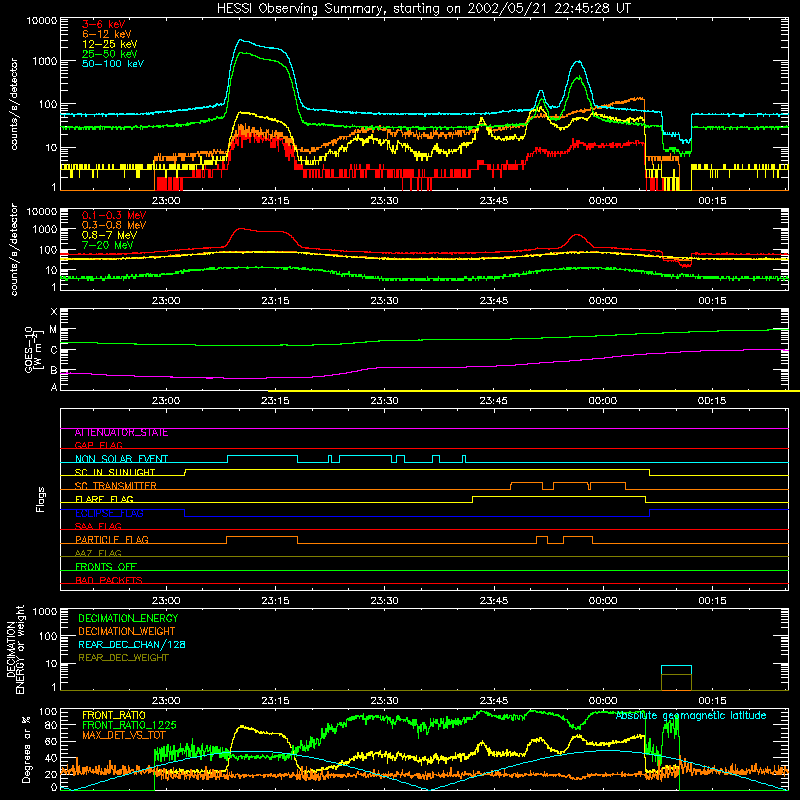This screenshot has width=800, height=800.
Task: Click the M class label on GOES axis
Action: point(53,330)
